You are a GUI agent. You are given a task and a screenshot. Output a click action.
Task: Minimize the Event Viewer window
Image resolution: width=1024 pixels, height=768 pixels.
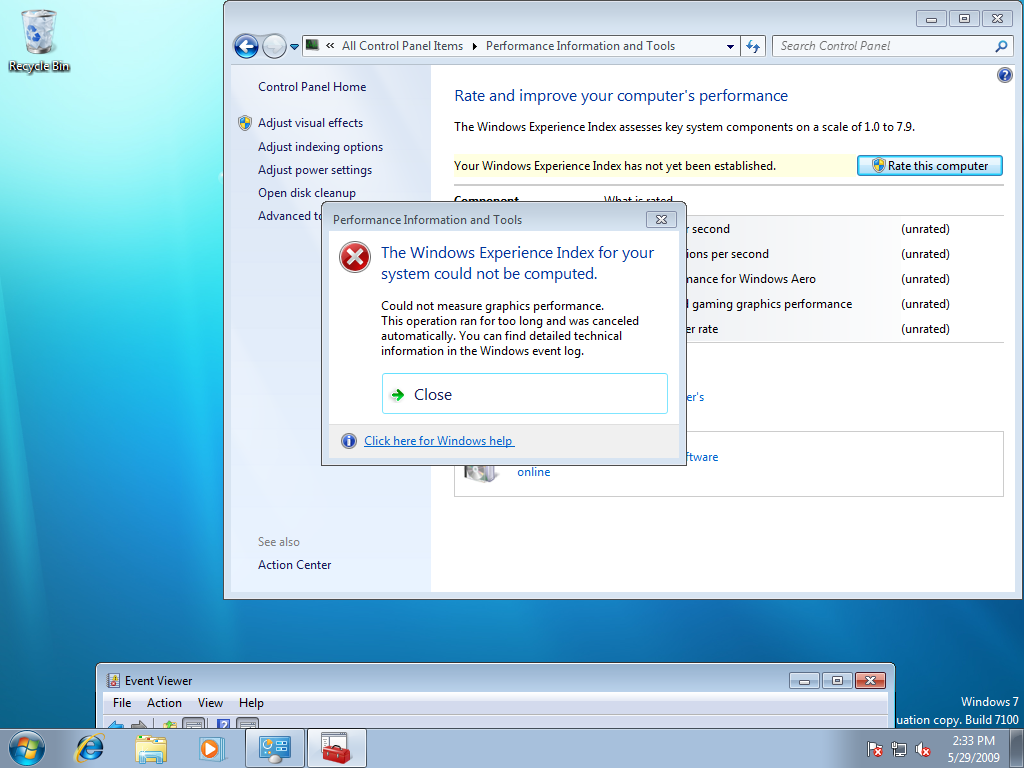pyautogui.click(x=805, y=680)
